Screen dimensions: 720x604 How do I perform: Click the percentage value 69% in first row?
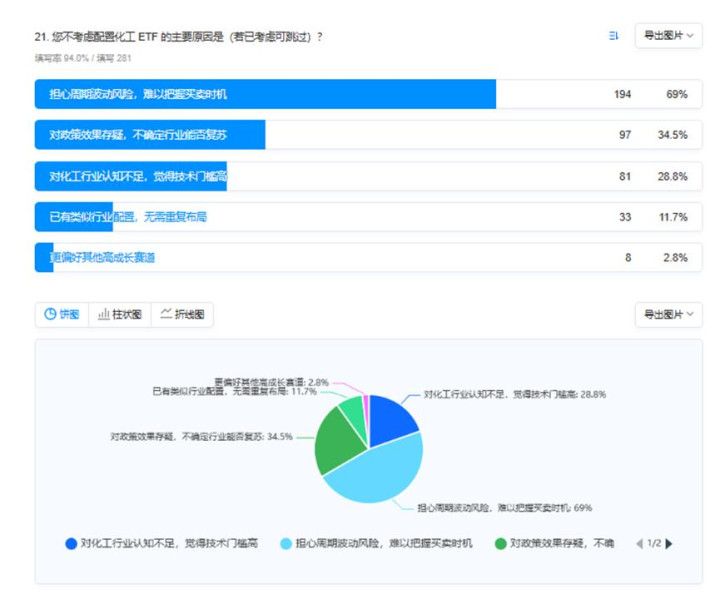(677, 94)
